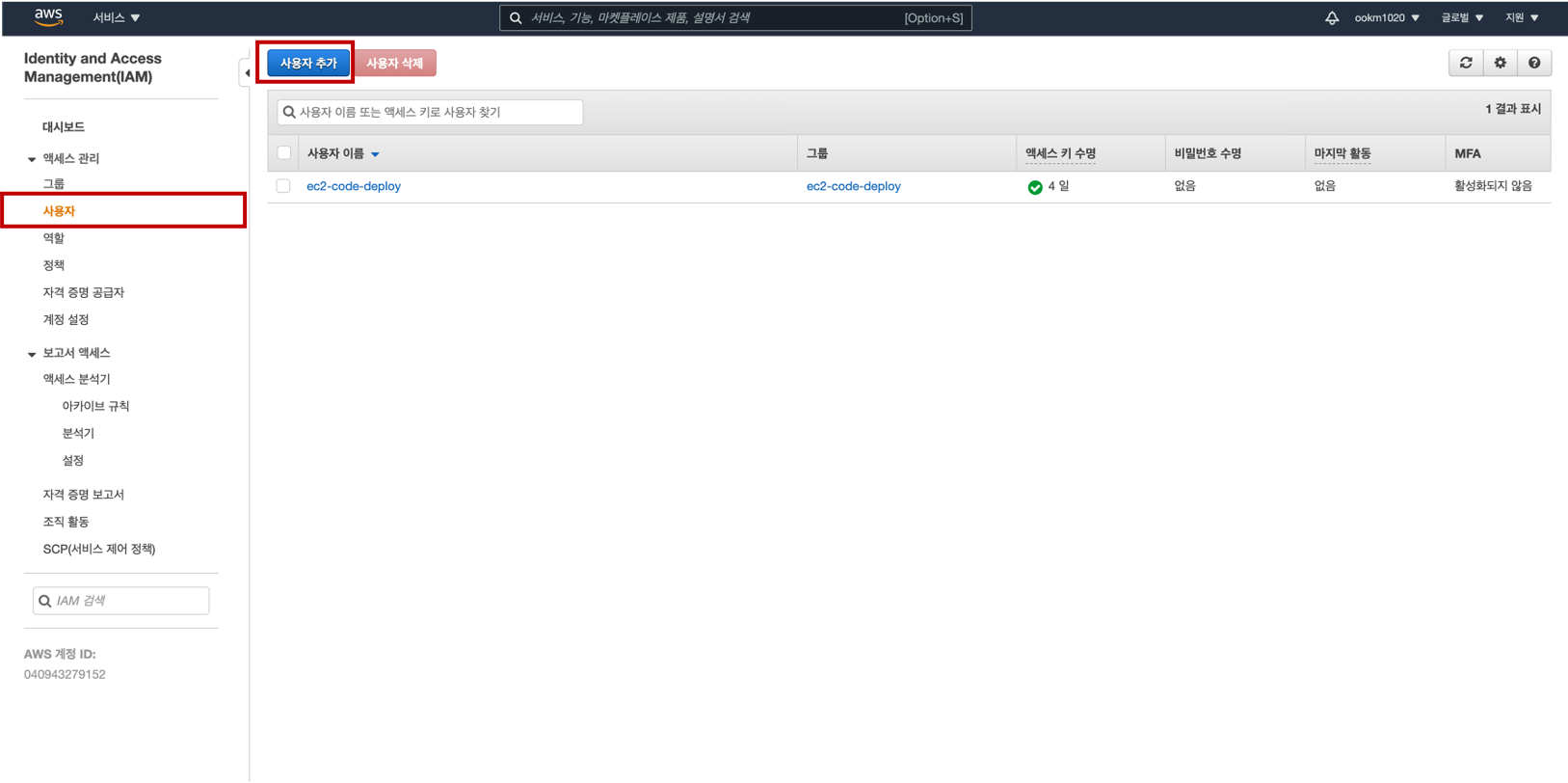Image resolution: width=1568 pixels, height=783 pixels.
Task: Open the notifications bell icon
Action: pos(1332,17)
